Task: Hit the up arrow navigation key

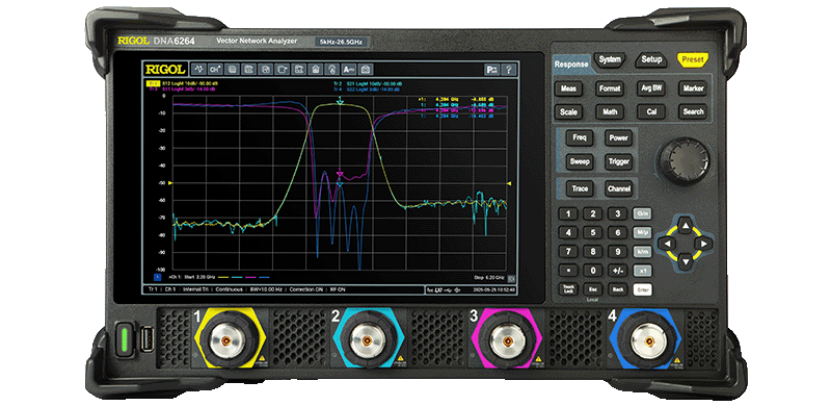Action: (x=686, y=226)
